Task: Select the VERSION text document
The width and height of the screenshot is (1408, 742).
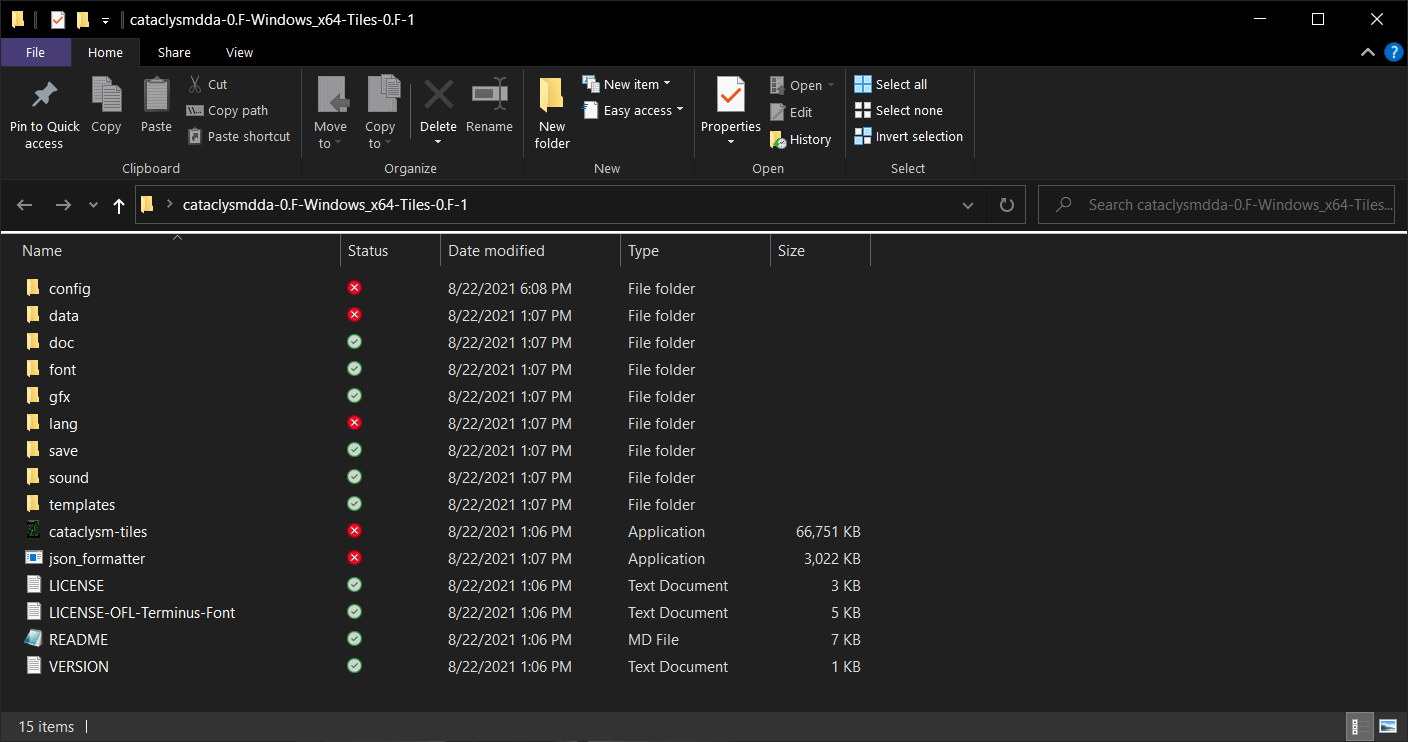Action: point(79,667)
